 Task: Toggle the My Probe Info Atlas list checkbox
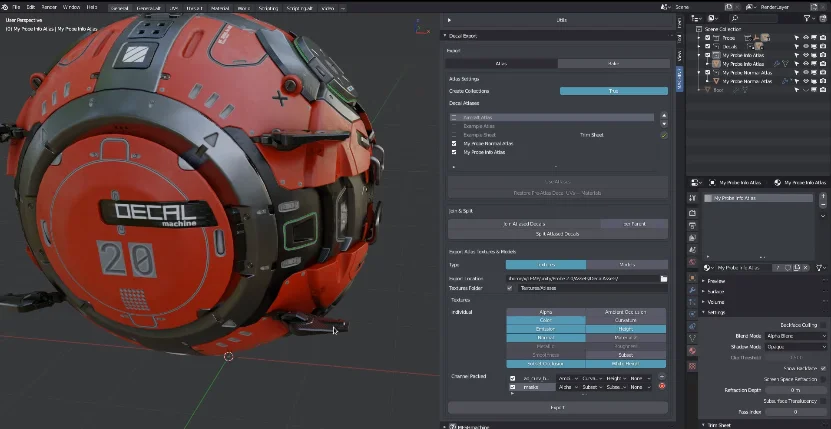pos(454,152)
